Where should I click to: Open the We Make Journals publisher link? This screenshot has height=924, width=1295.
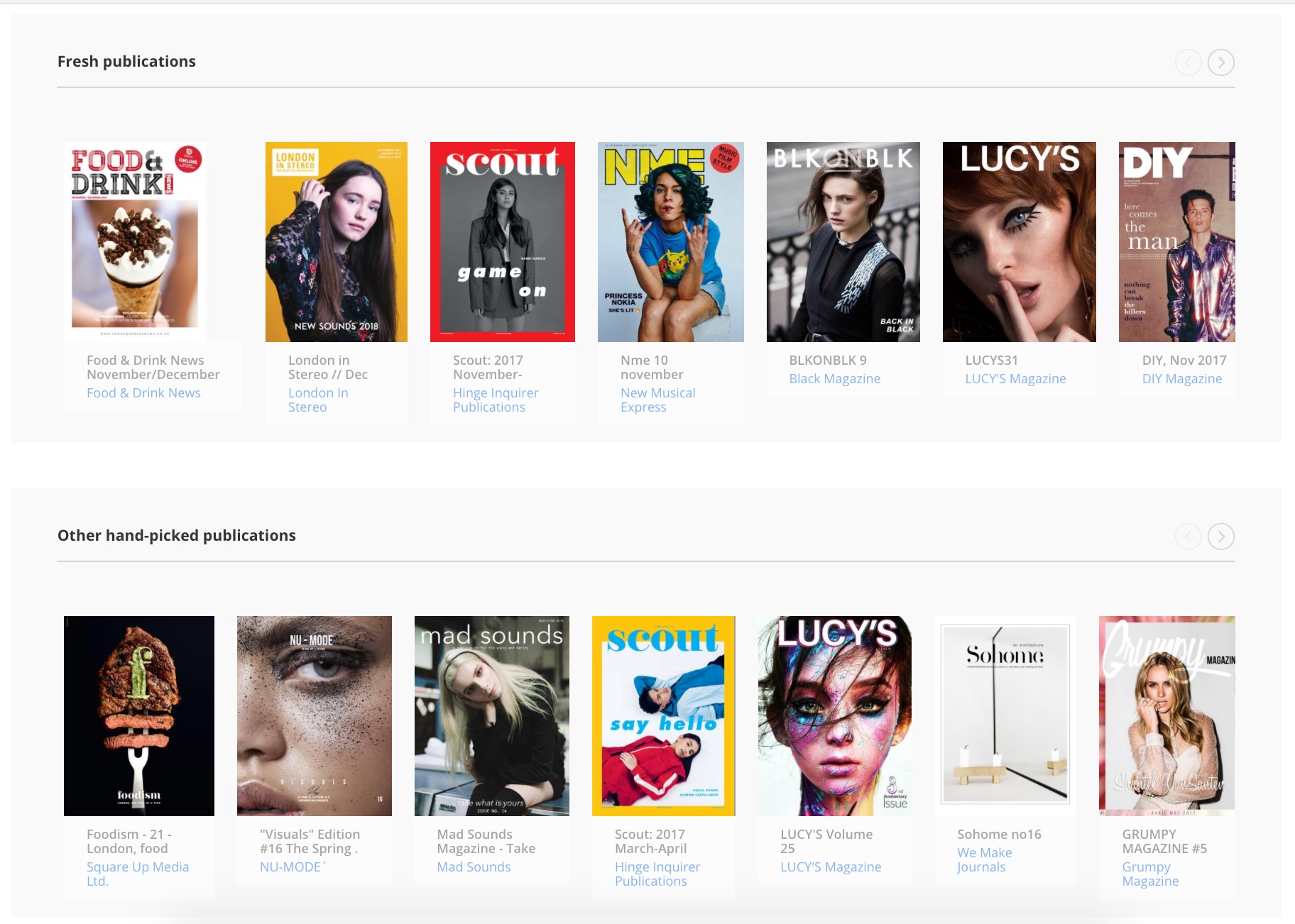tap(984, 859)
